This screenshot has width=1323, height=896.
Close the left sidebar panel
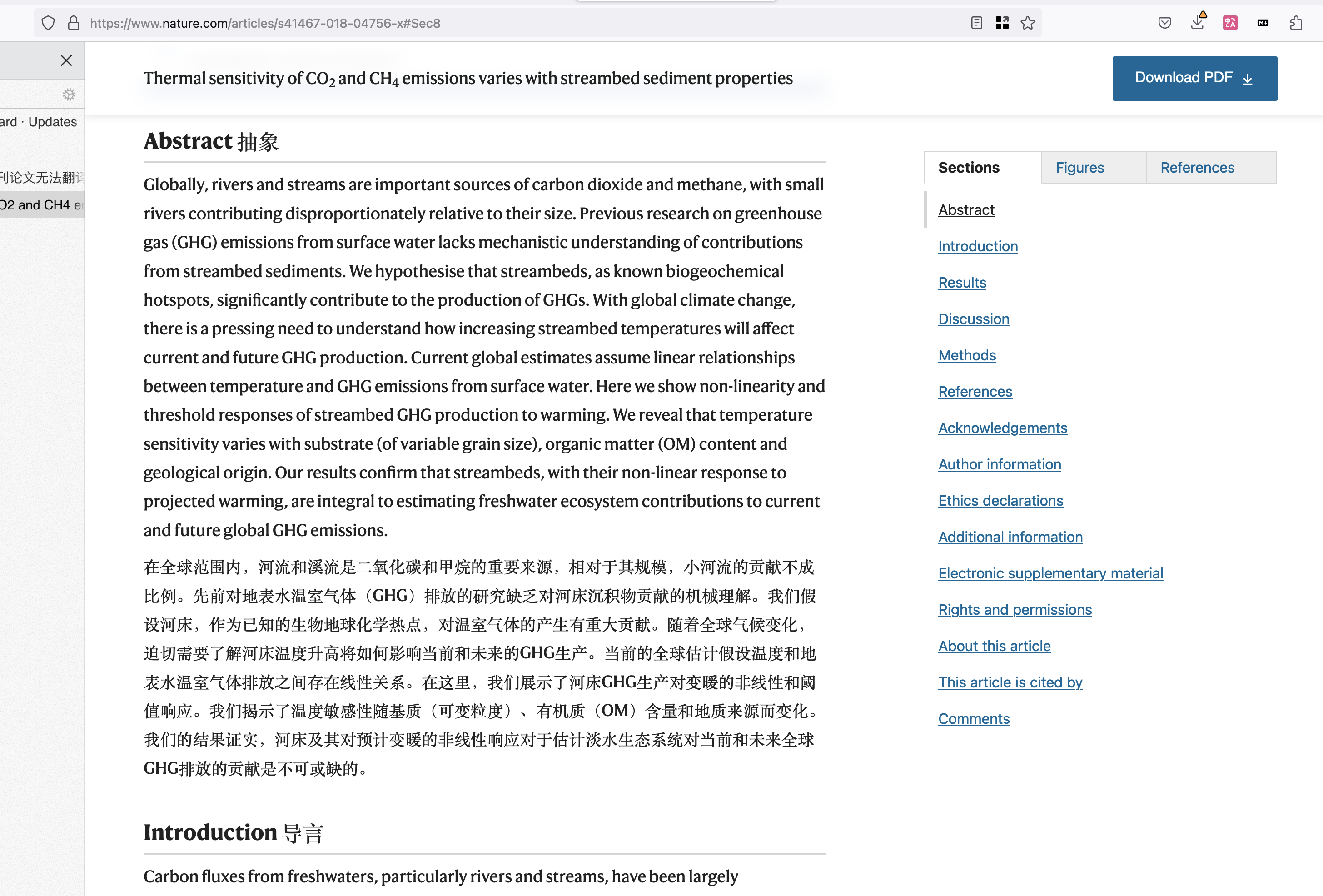pos(66,60)
